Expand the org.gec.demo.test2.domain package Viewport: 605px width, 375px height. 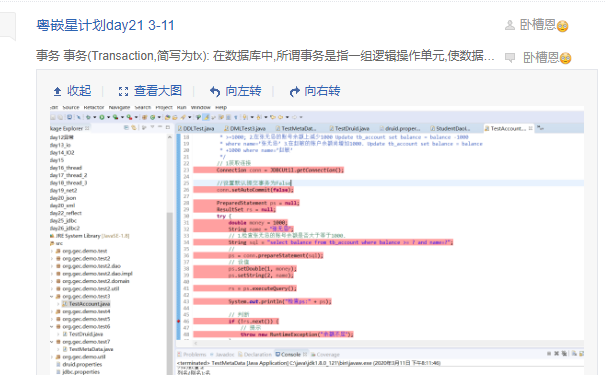click(52, 281)
